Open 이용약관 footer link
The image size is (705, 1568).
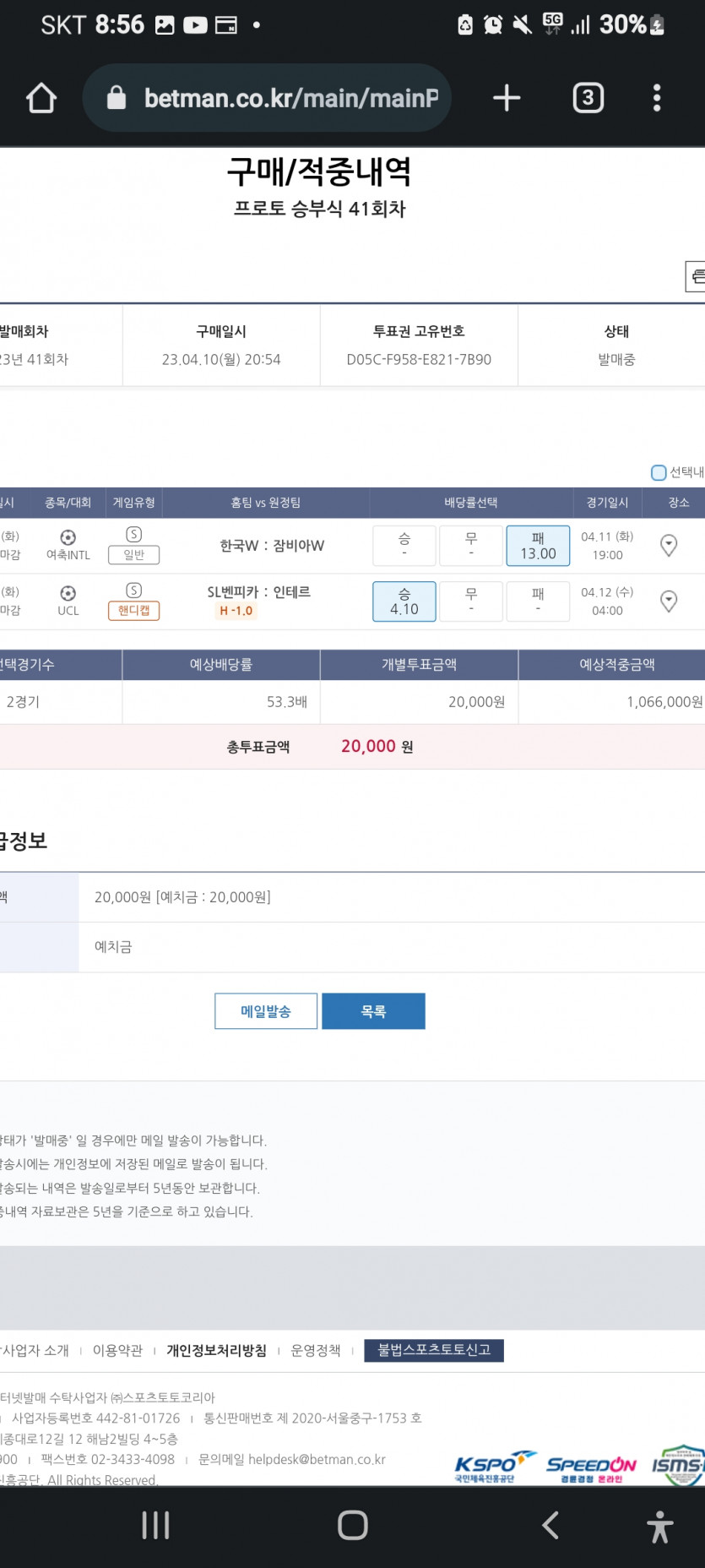(117, 1351)
